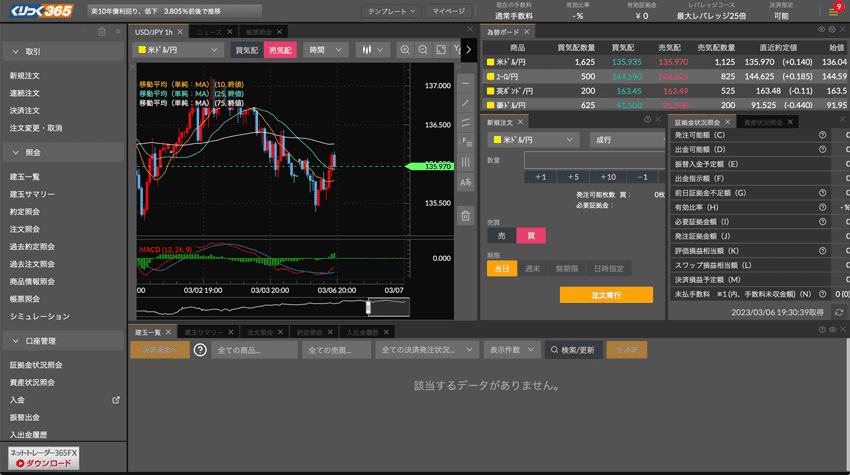The image size is (850, 475).
Task: Click the 注文実行 order execute button
Action: 606,295
